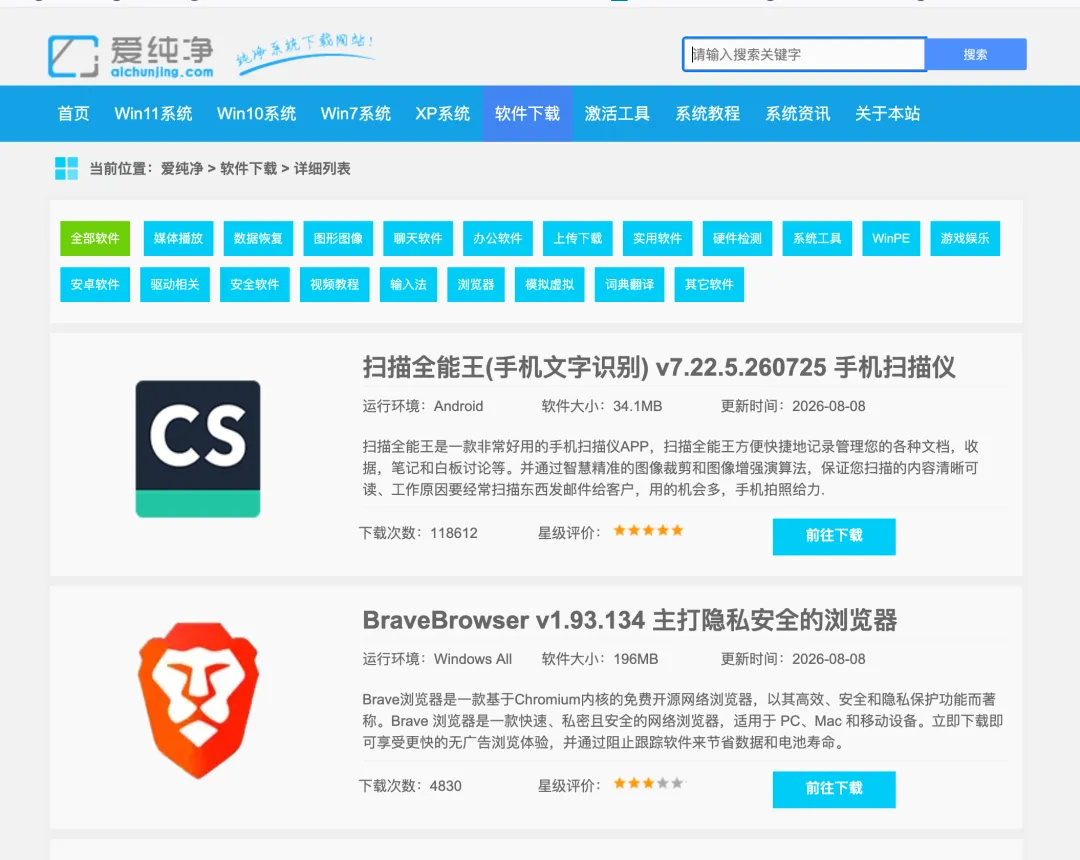This screenshot has width=1080, height=860.
Task: Select the WinPE category filter
Action: coord(891,238)
